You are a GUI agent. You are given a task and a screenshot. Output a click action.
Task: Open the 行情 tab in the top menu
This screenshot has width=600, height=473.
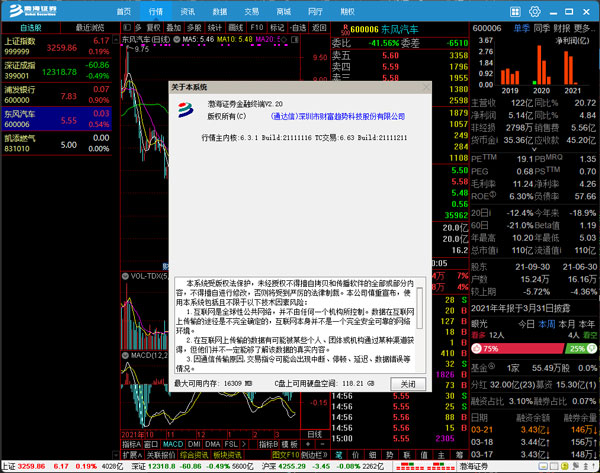(x=156, y=12)
